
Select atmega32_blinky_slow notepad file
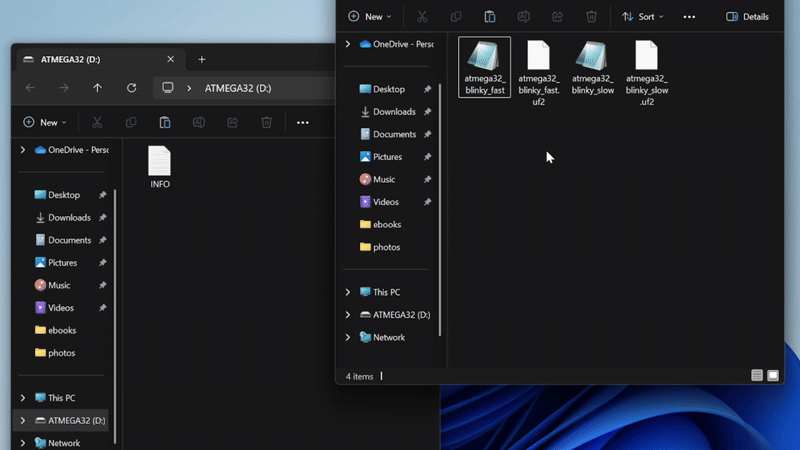pos(593,67)
